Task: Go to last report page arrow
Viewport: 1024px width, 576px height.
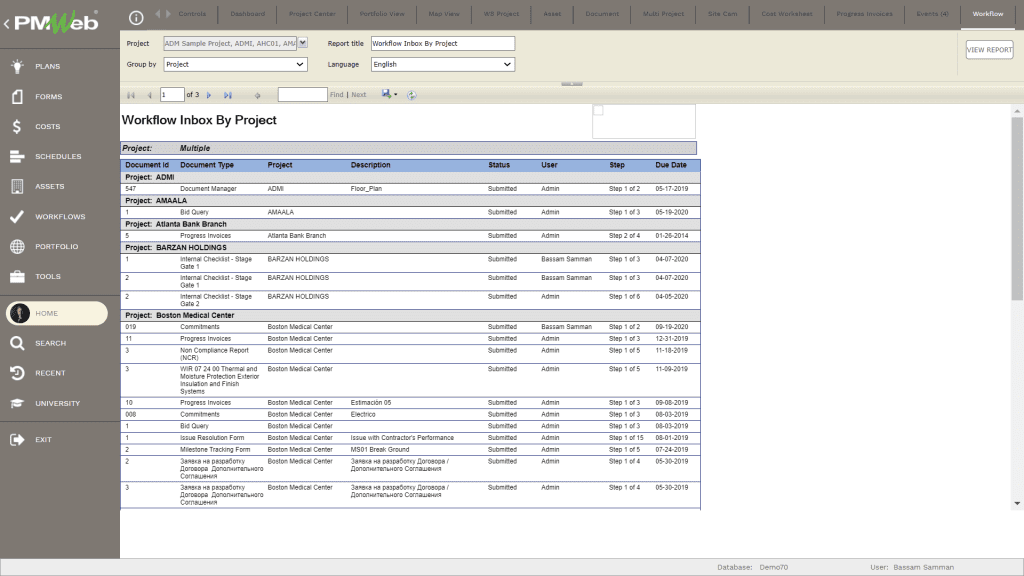Action: click(228, 95)
